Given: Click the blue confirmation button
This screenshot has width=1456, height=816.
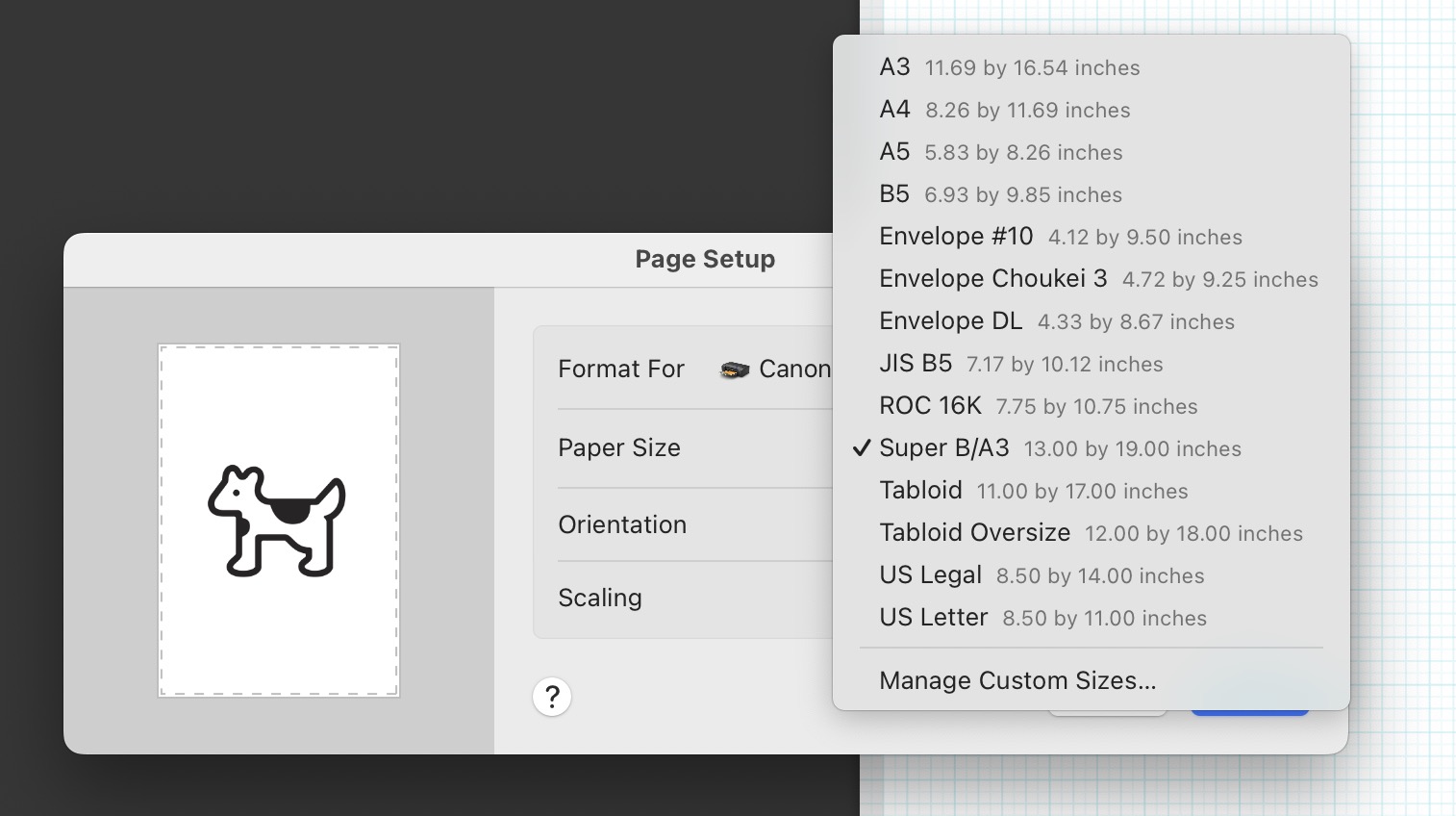Looking at the screenshot, I should tap(1249, 710).
